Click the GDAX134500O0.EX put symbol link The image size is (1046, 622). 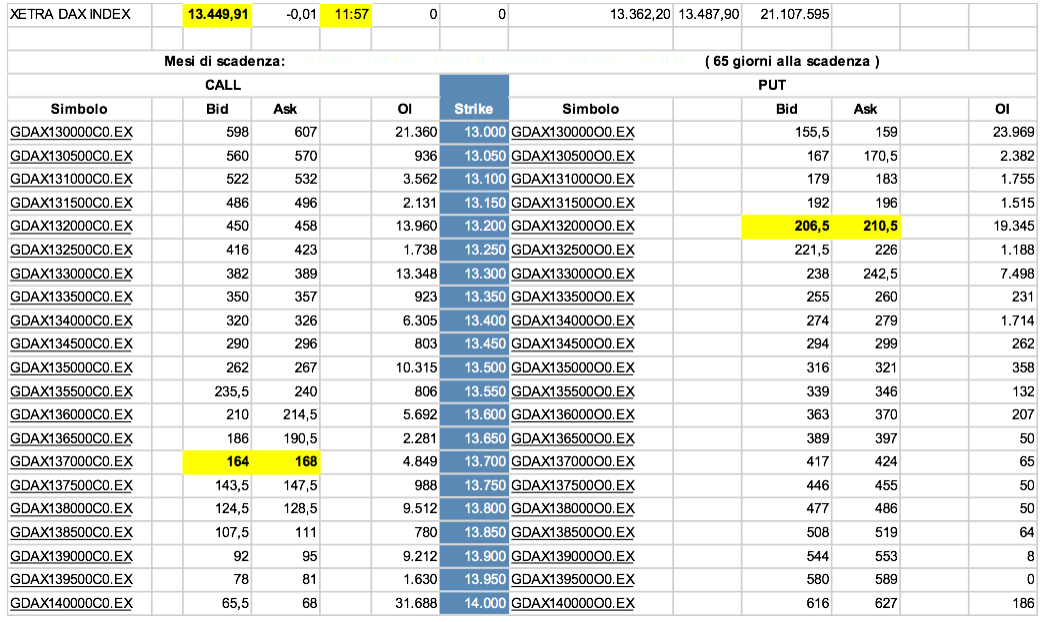572,344
